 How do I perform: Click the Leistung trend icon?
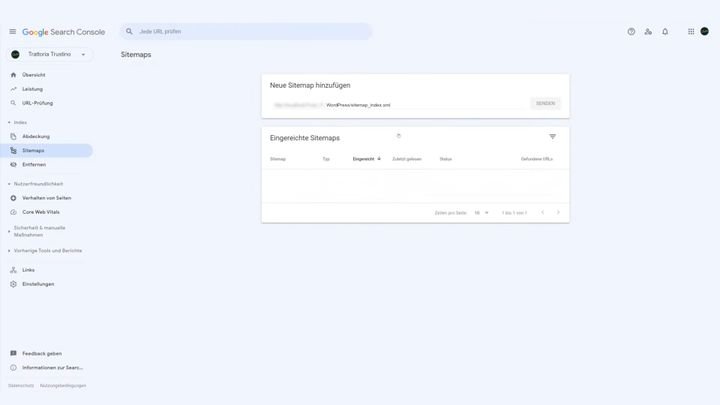[x=13, y=89]
